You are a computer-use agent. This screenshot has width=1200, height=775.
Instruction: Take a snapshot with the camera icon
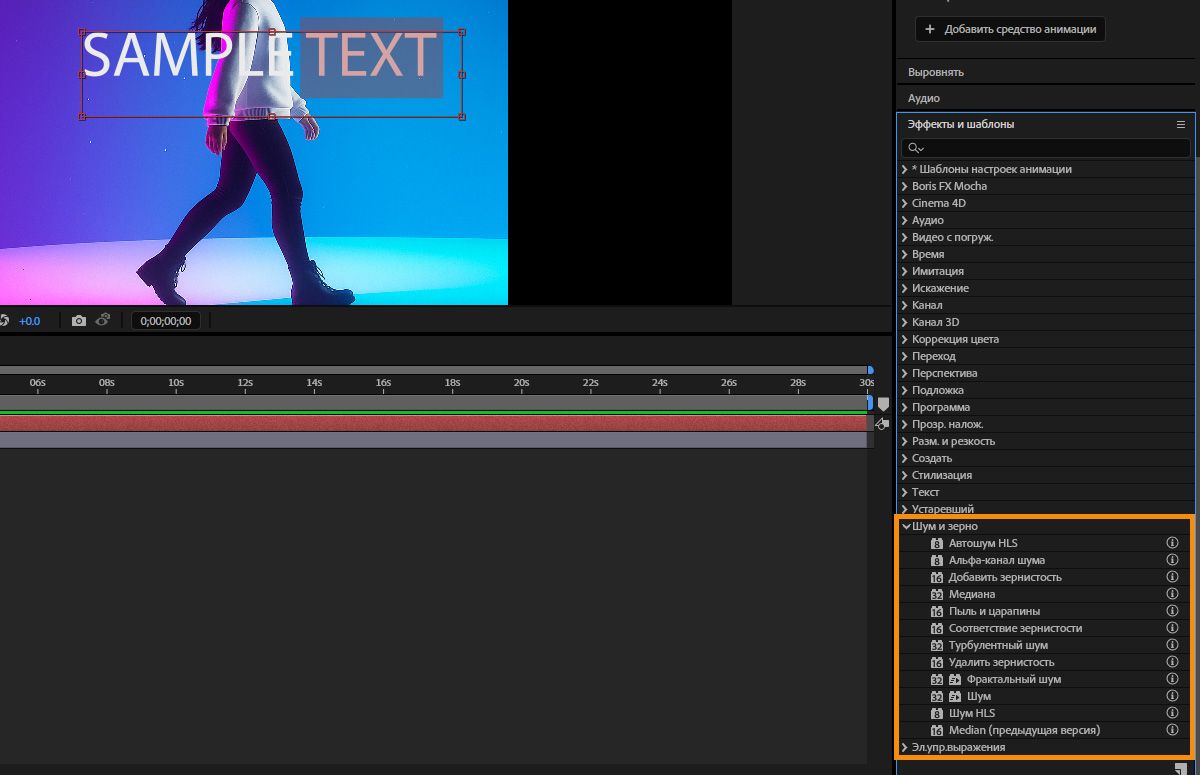[x=79, y=321]
